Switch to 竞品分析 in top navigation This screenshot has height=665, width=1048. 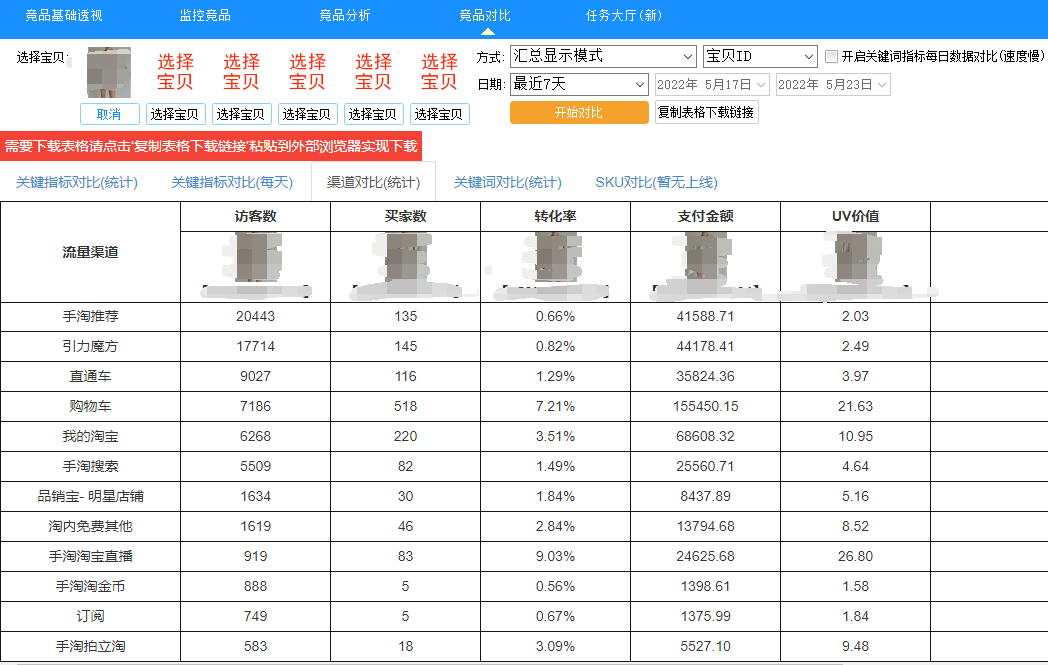pyautogui.click(x=345, y=15)
